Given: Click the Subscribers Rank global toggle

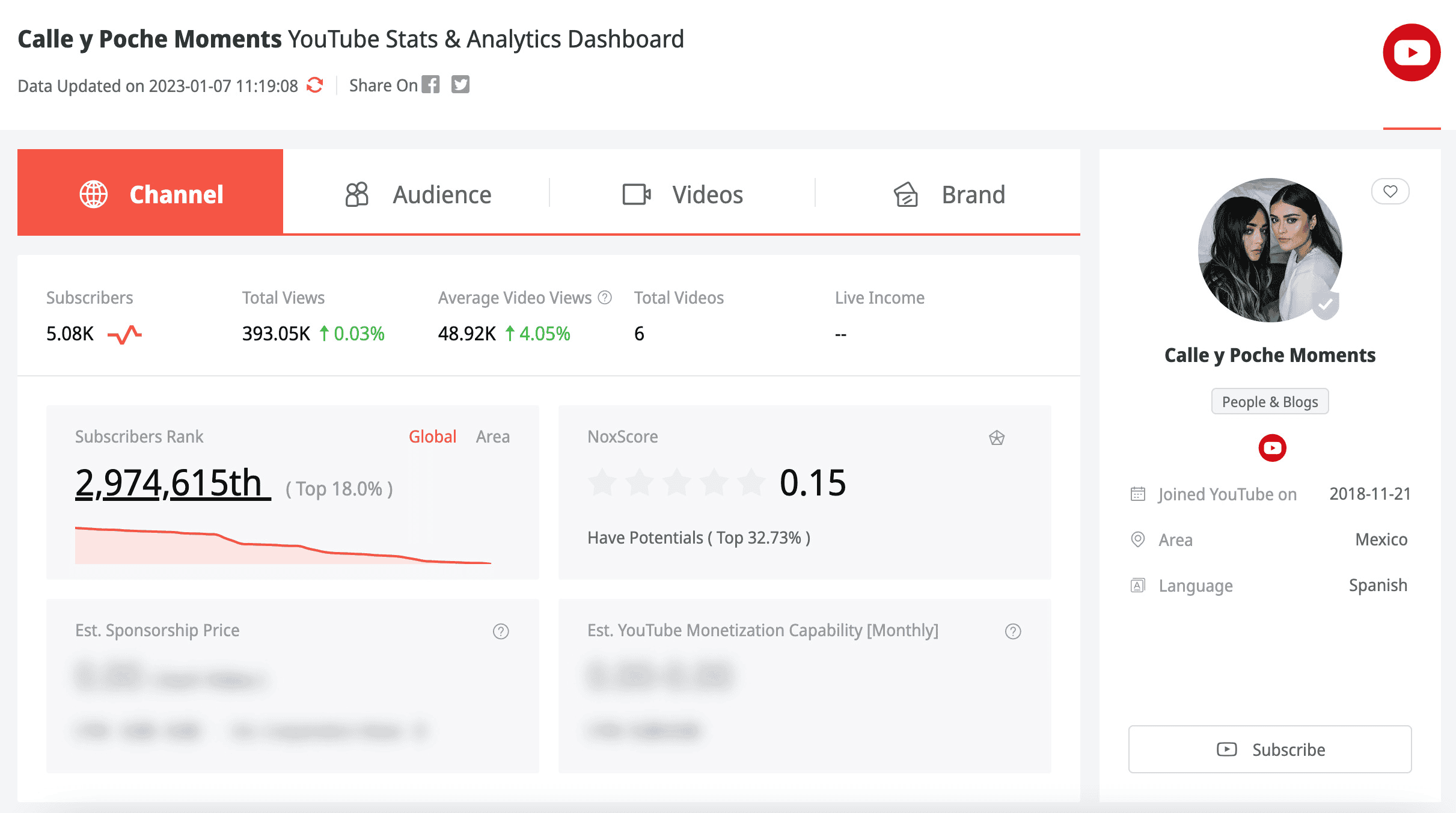Looking at the screenshot, I should click(x=432, y=437).
